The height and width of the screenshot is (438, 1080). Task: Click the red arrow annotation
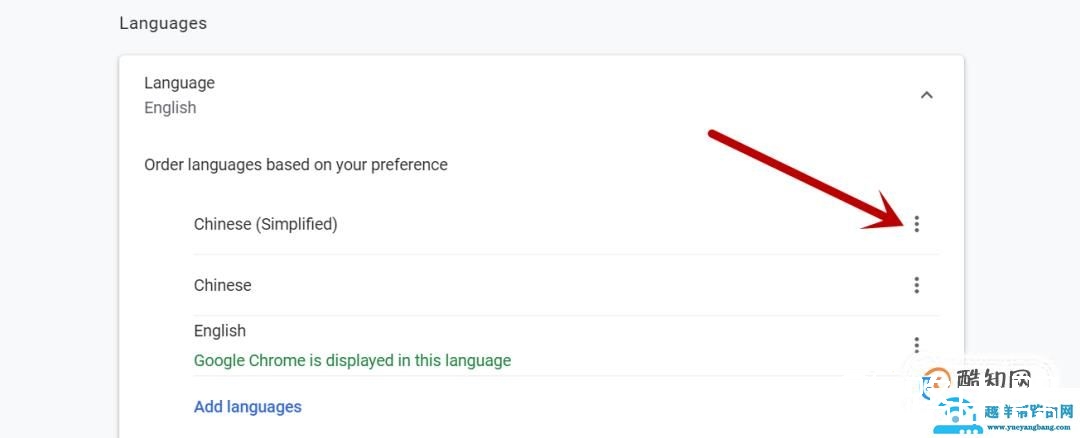tap(800, 177)
